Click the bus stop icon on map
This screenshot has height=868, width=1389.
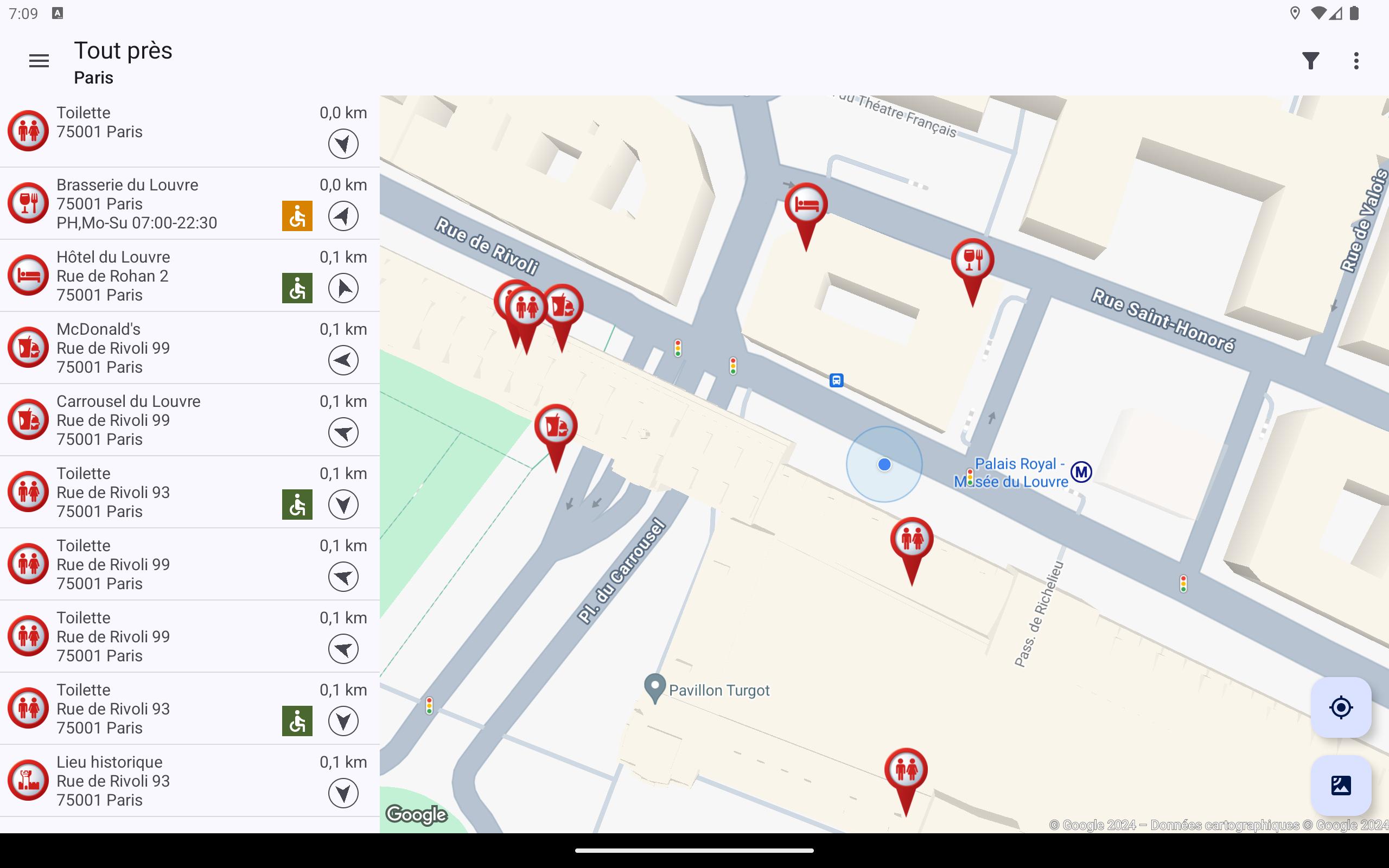pyautogui.click(x=836, y=380)
